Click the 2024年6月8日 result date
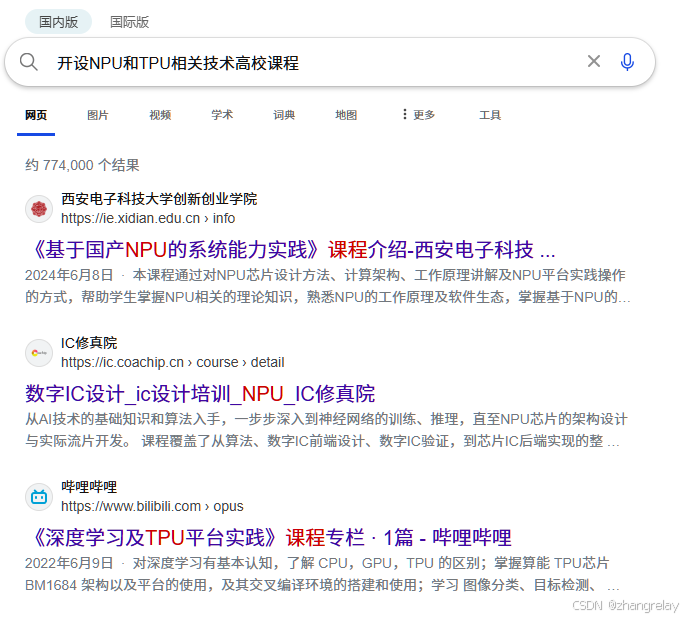The width and height of the screenshot is (684, 619). [69, 275]
